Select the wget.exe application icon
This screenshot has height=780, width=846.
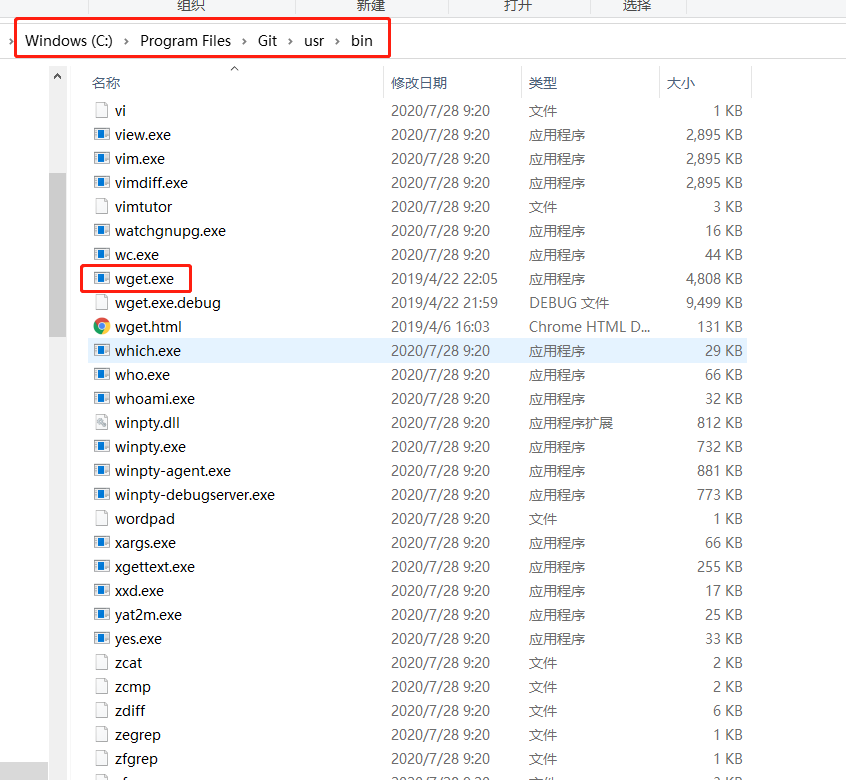click(x=101, y=278)
